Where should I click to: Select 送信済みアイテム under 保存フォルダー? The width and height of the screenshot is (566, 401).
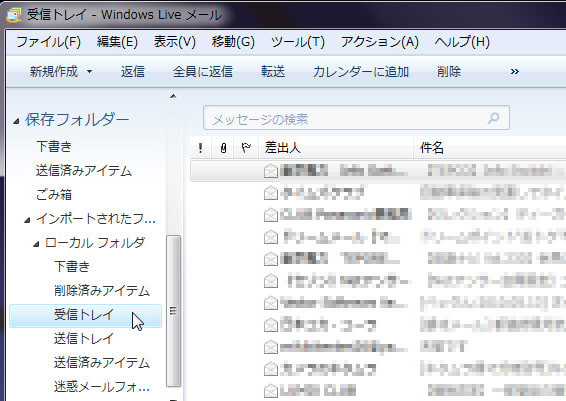84,170
